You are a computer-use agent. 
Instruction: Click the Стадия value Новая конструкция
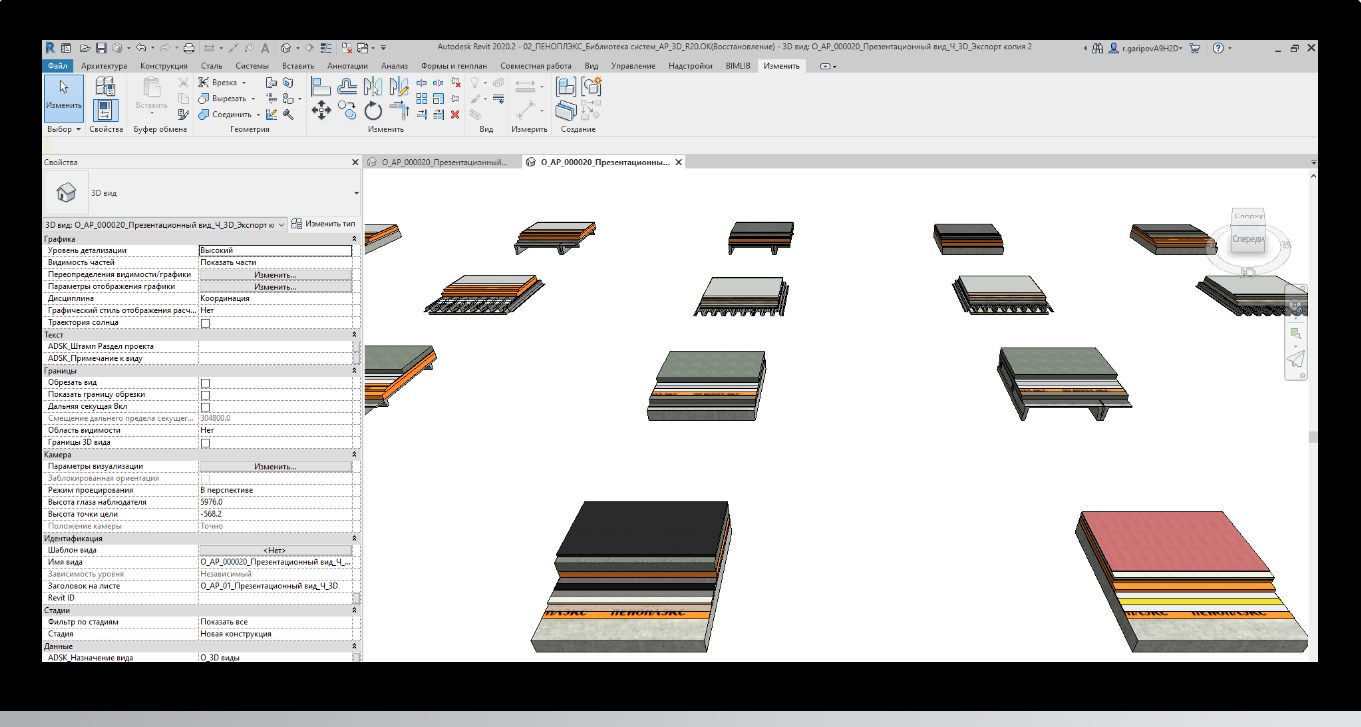tap(275, 634)
